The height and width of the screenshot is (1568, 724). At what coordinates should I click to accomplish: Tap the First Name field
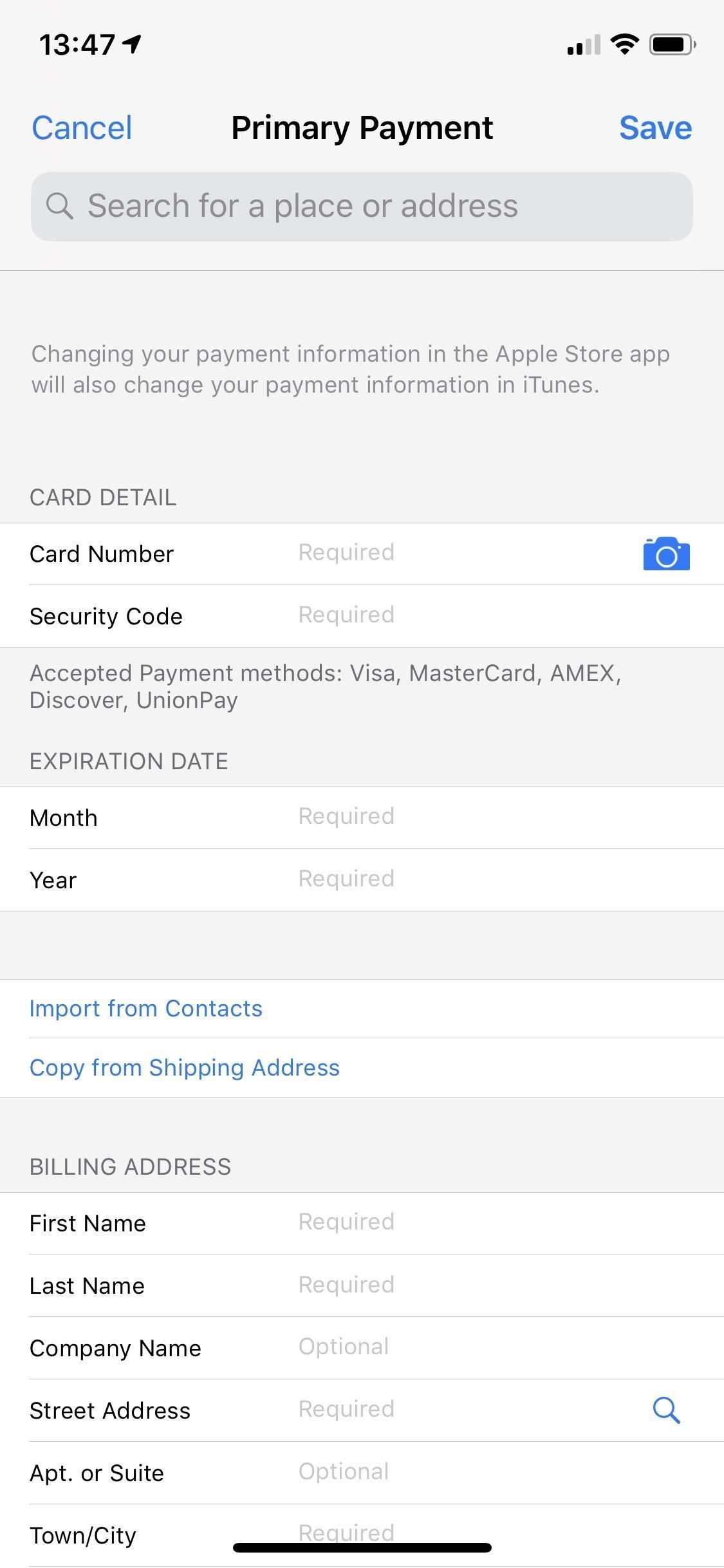(450, 1223)
